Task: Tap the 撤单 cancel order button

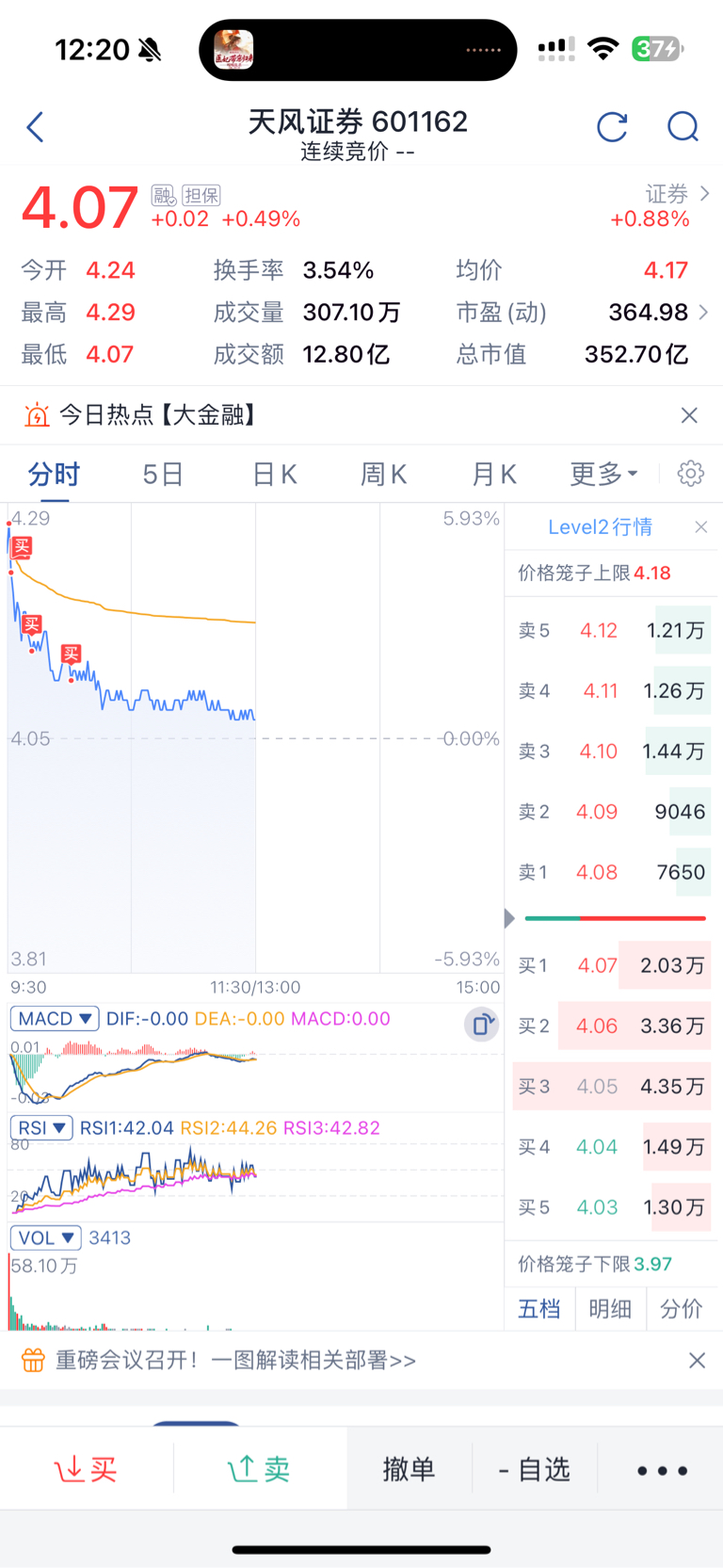Action: (409, 1469)
